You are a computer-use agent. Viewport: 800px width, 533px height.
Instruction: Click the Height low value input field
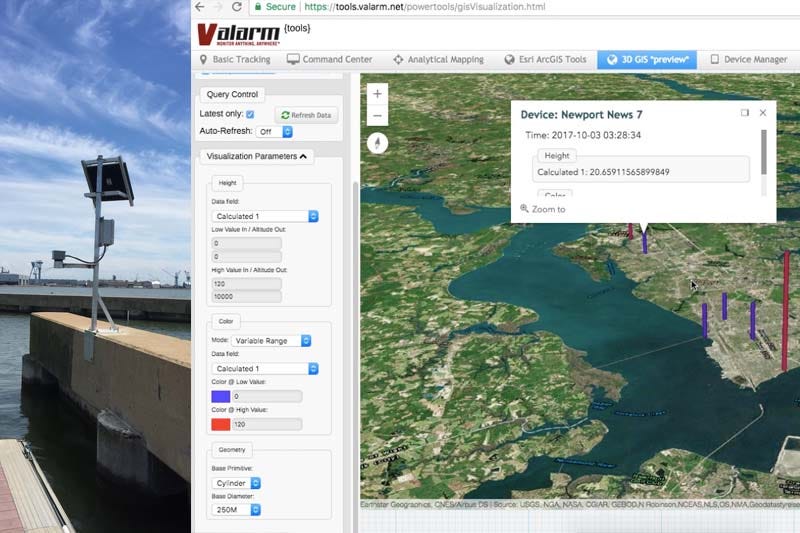246,243
